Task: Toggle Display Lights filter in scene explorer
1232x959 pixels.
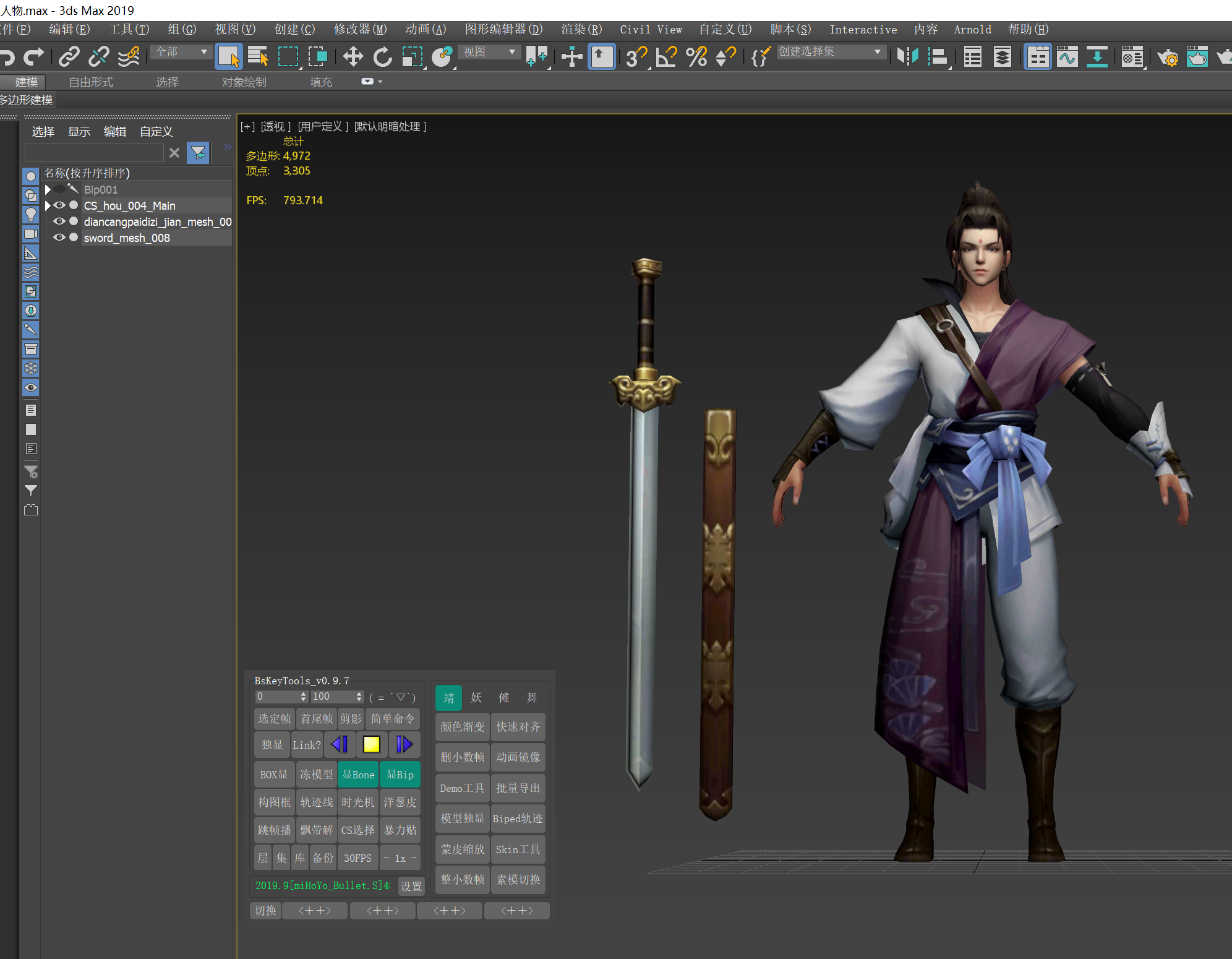Action: point(30,215)
